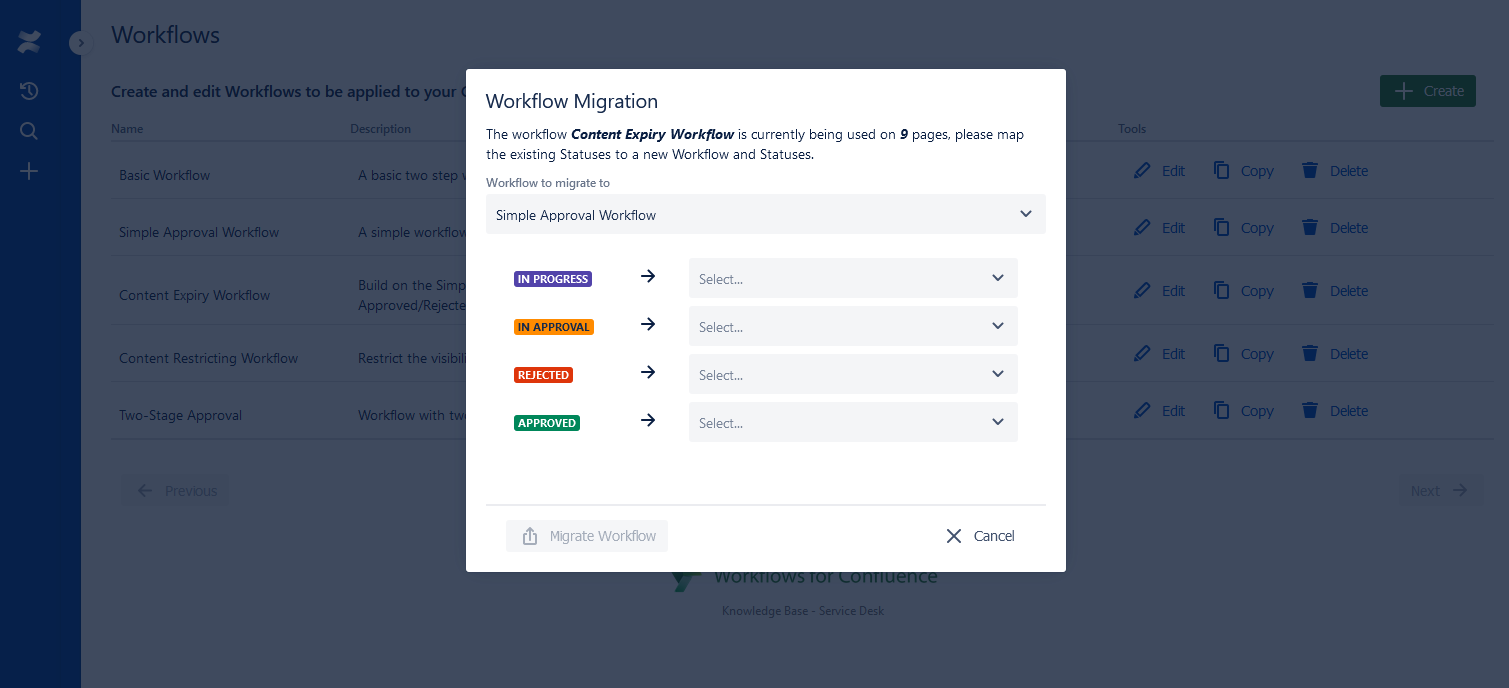The height and width of the screenshot is (688, 1509).
Task: Click the trash icon for Two-Stage Approval
Action: [1309, 411]
